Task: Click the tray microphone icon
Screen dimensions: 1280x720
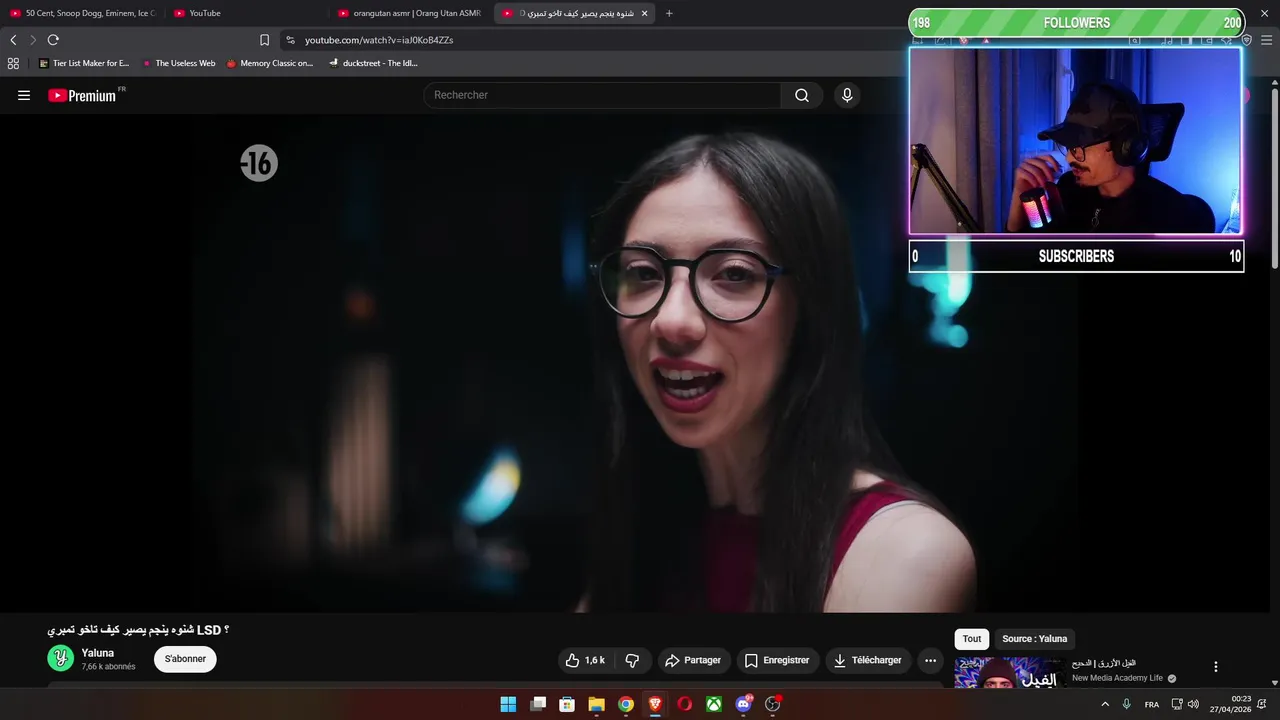Action: pyautogui.click(x=1127, y=704)
